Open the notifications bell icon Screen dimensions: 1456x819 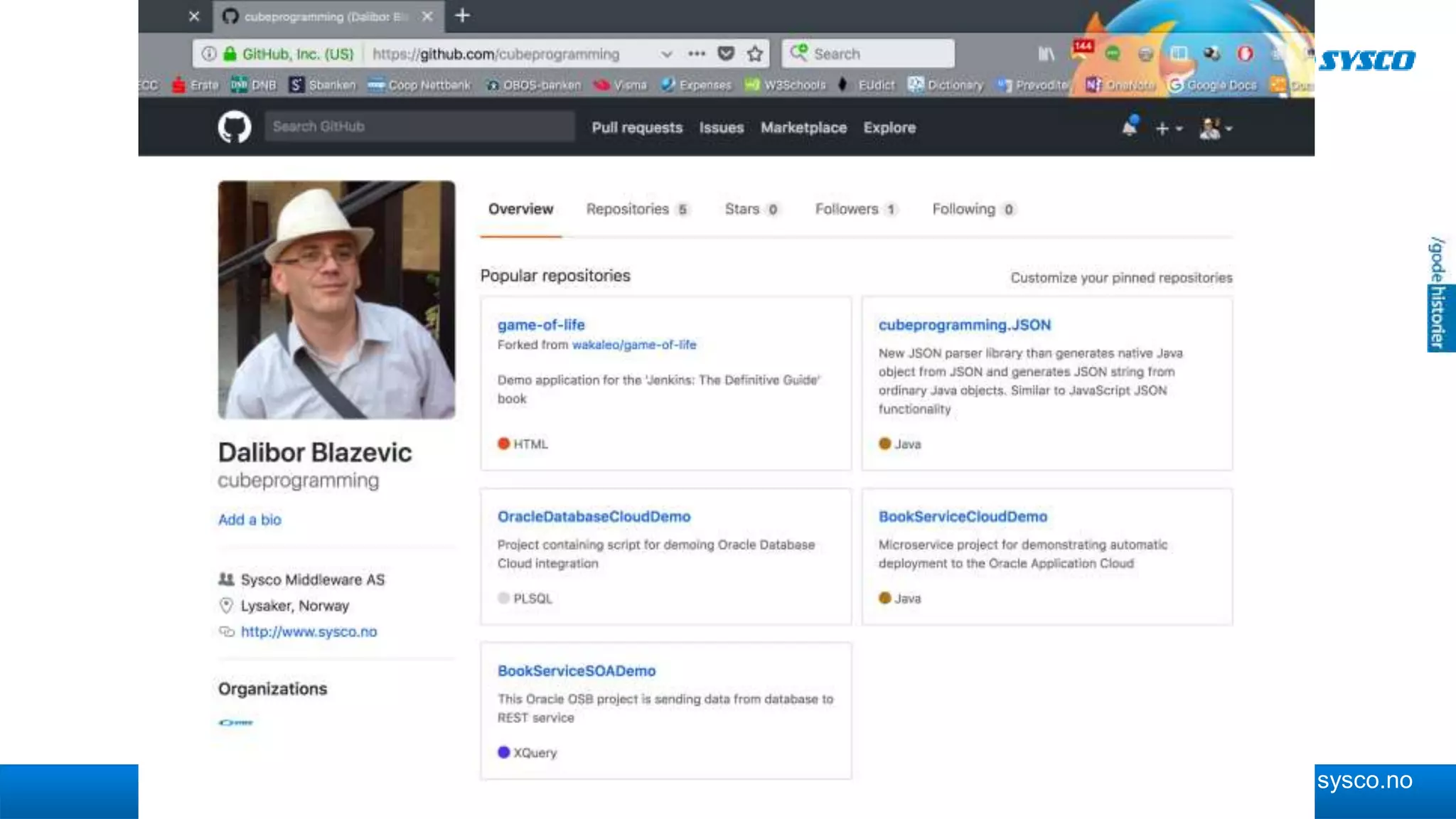coord(1129,127)
